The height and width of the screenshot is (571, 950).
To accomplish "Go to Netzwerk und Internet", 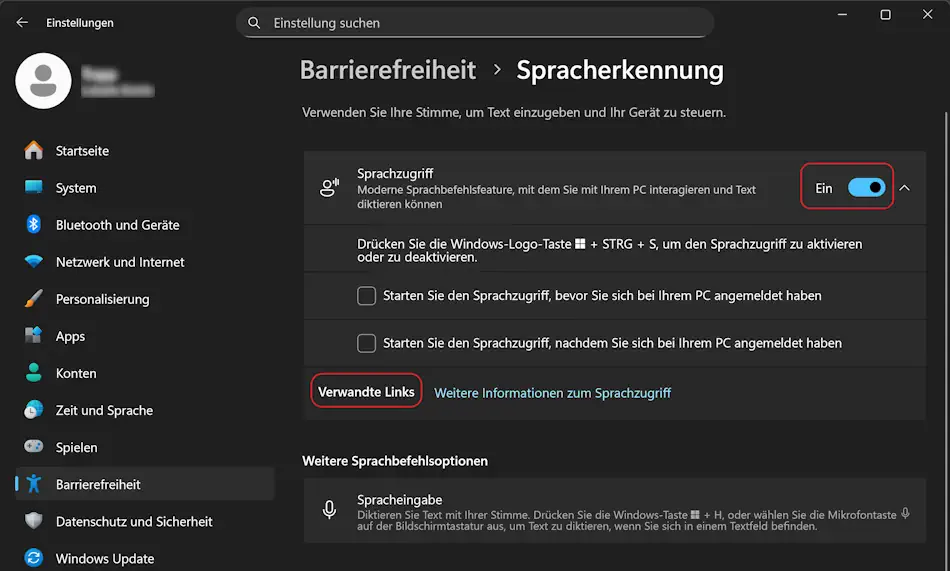I will 145,261.
